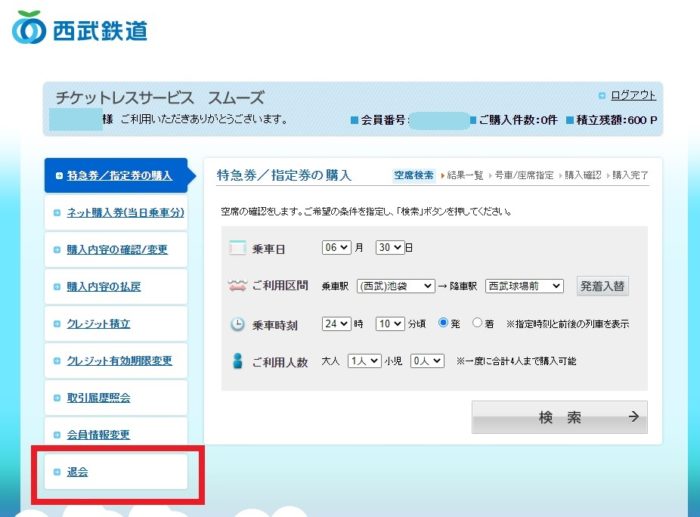Click the 発着入替 swap stations button

click(x=603, y=286)
